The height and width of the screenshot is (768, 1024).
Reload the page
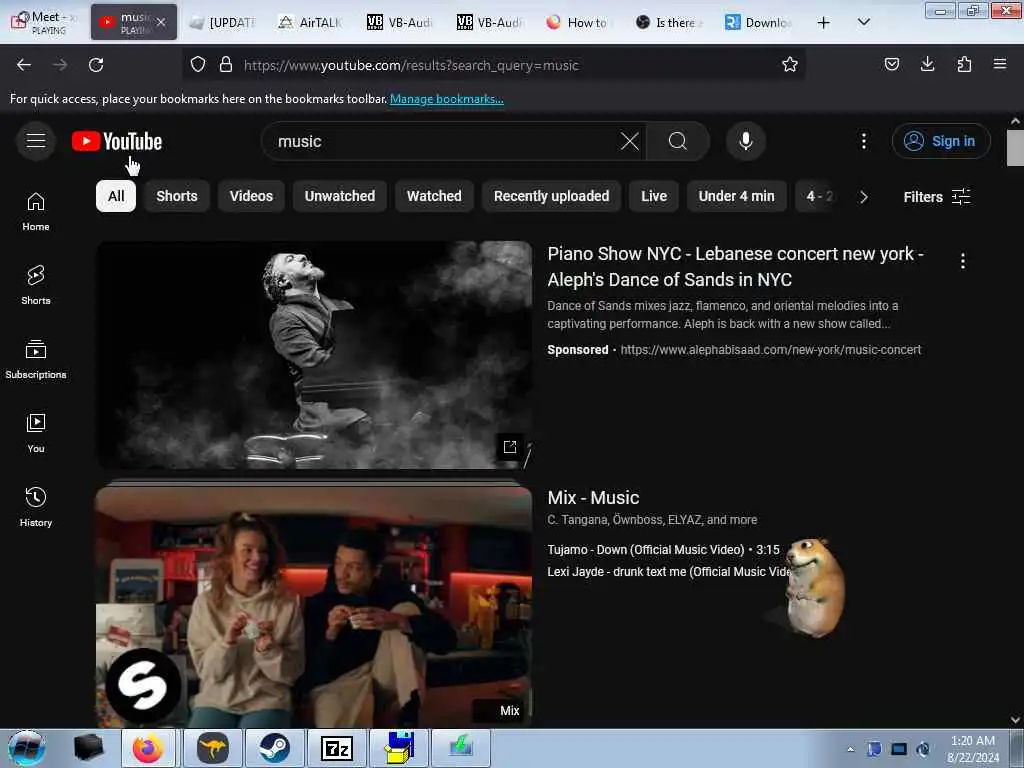pyautogui.click(x=96, y=65)
